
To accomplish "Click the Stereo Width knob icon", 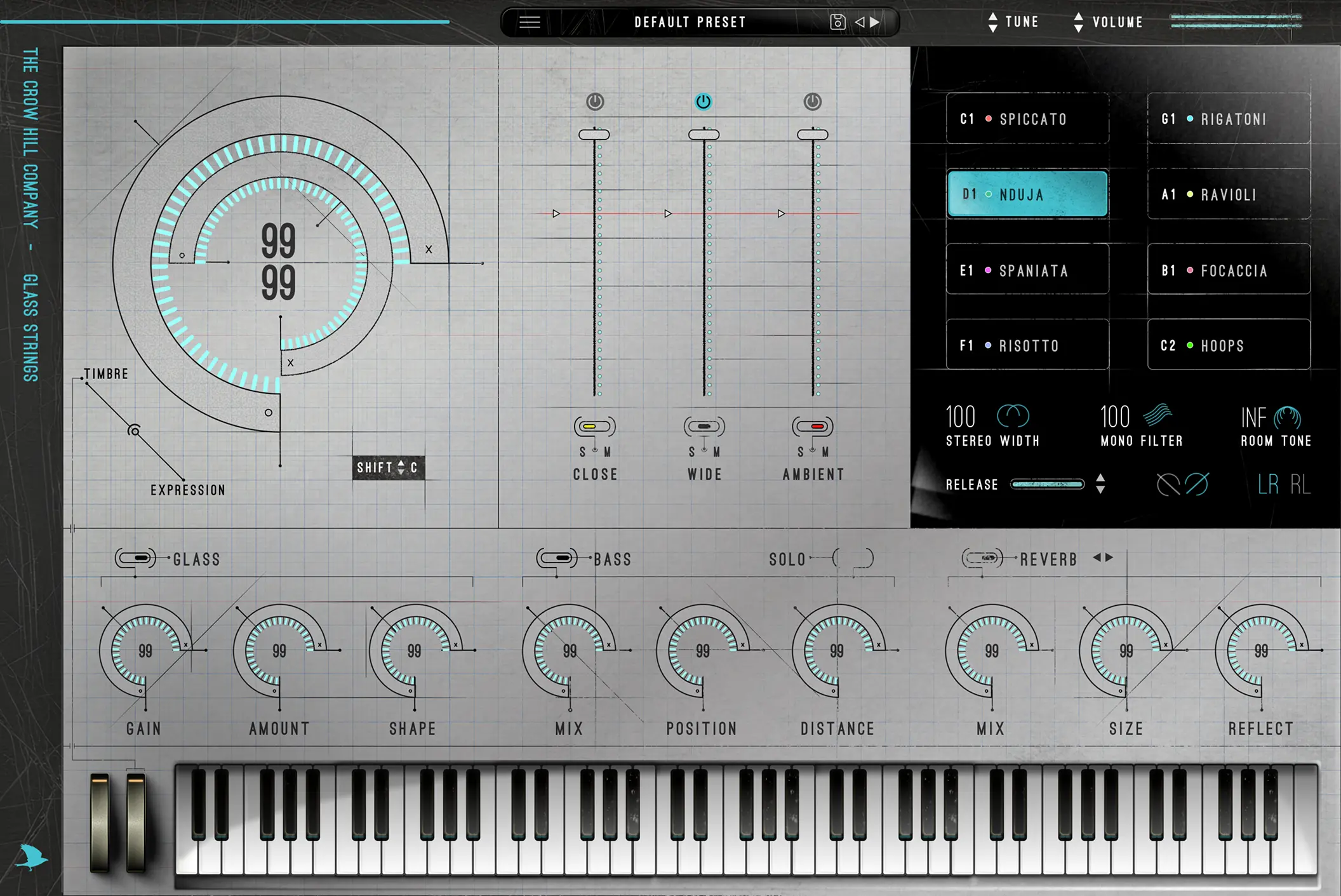I will (1013, 417).
